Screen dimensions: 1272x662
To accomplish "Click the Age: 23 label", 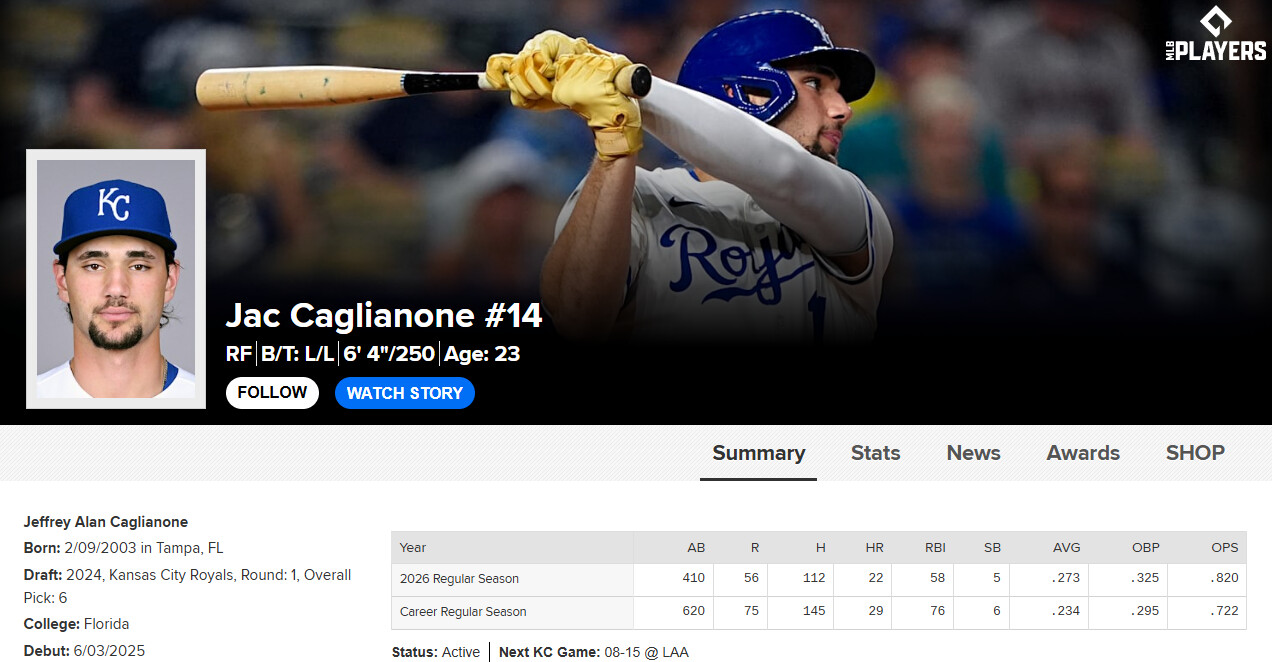I will tap(482, 354).
